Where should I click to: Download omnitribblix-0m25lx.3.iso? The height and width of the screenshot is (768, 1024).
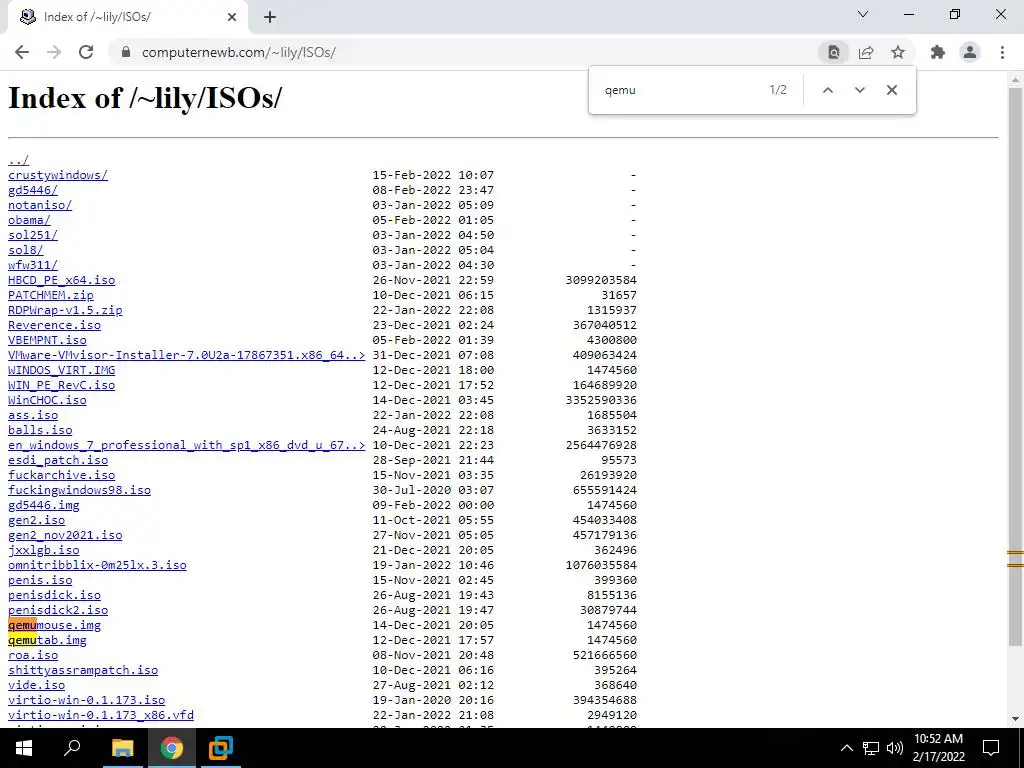(x=97, y=566)
